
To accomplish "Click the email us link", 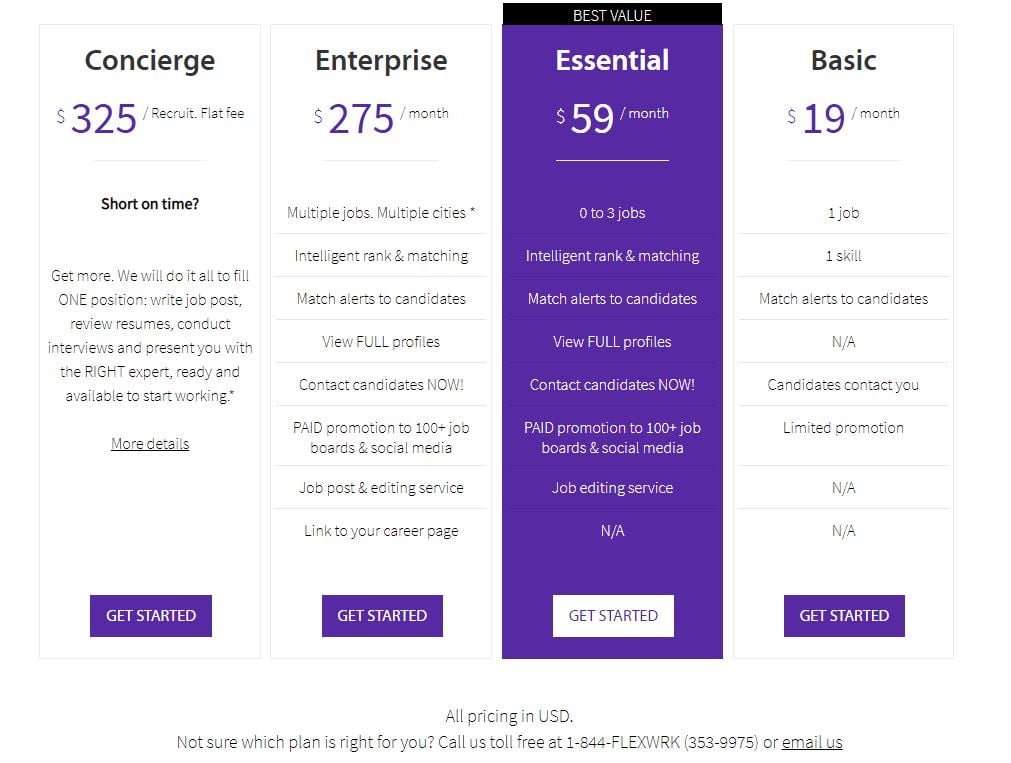I will (x=812, y=742).
